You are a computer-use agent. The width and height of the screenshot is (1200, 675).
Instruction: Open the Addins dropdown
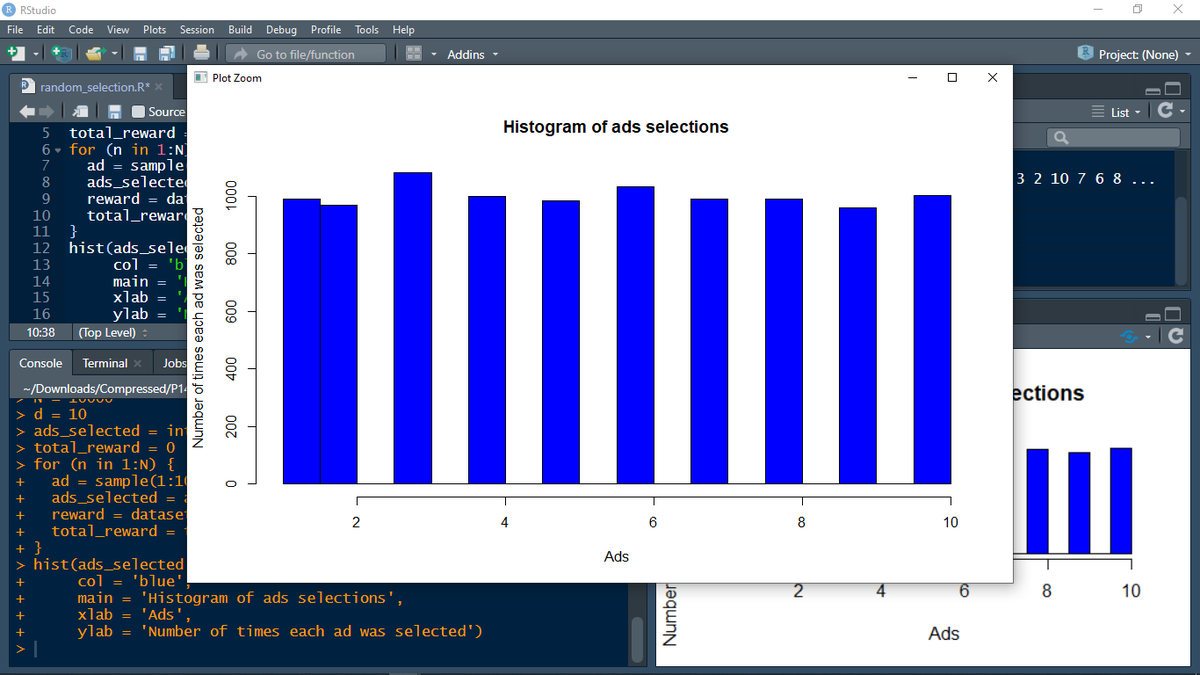tap(472, 54)
